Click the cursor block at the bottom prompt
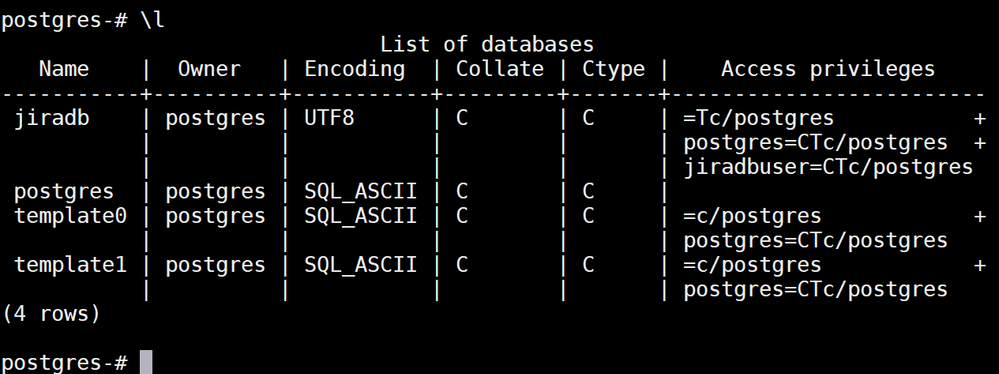Viewport: 999px width, 374px height. pos(146,362)
